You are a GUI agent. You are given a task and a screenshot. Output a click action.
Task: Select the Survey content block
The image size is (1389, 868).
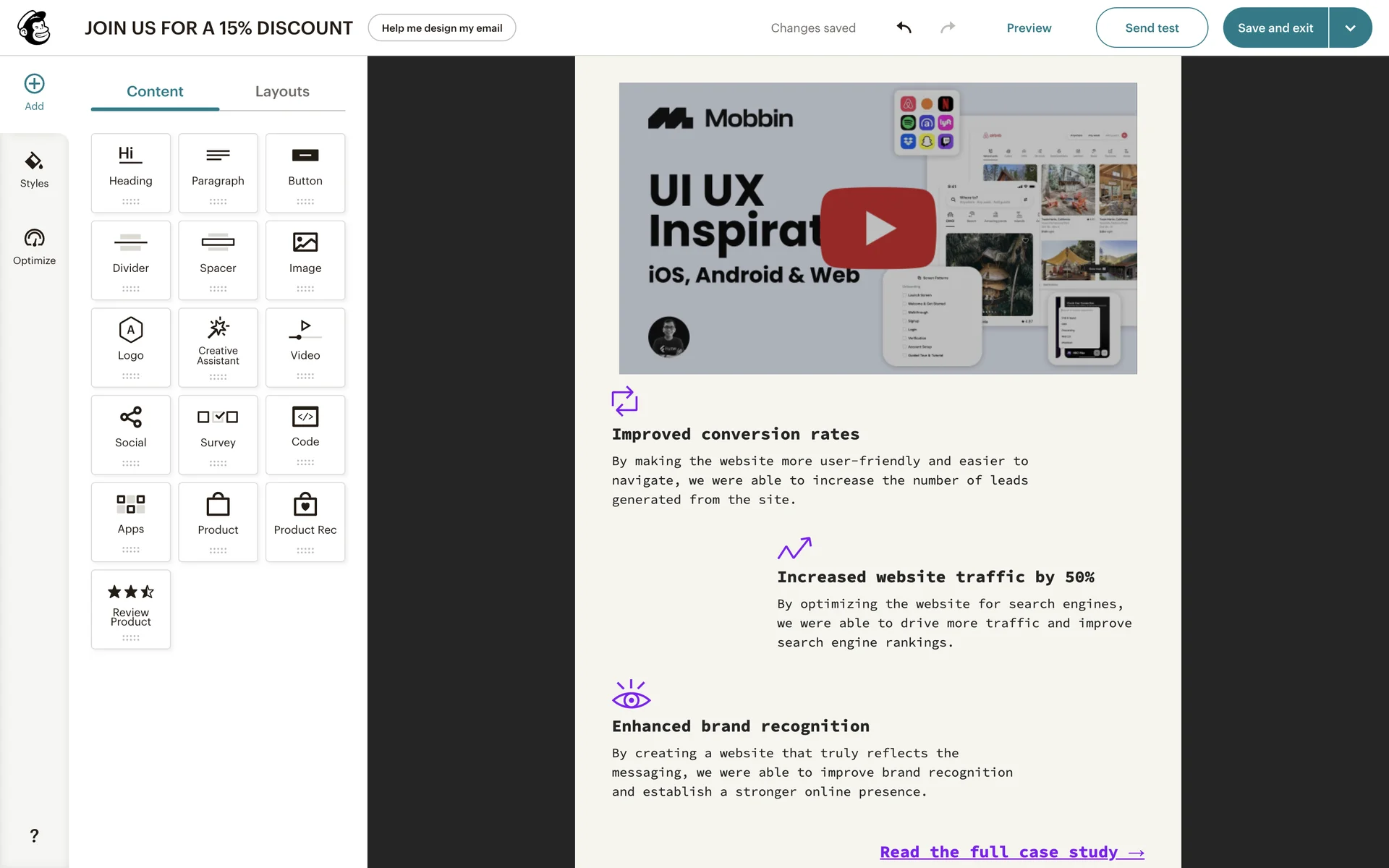coord(218,434)
